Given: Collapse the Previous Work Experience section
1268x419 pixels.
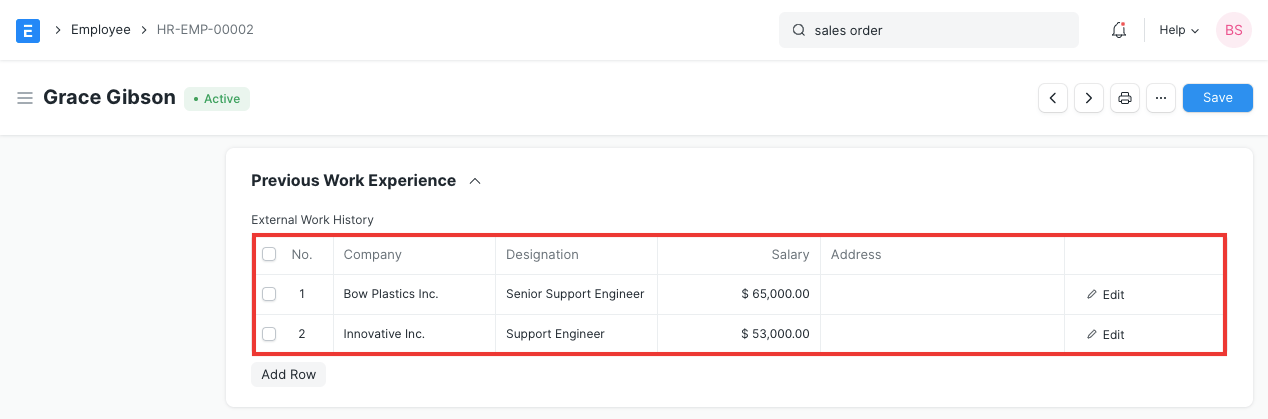Looking at the screenshot, I should click(475, 181).
